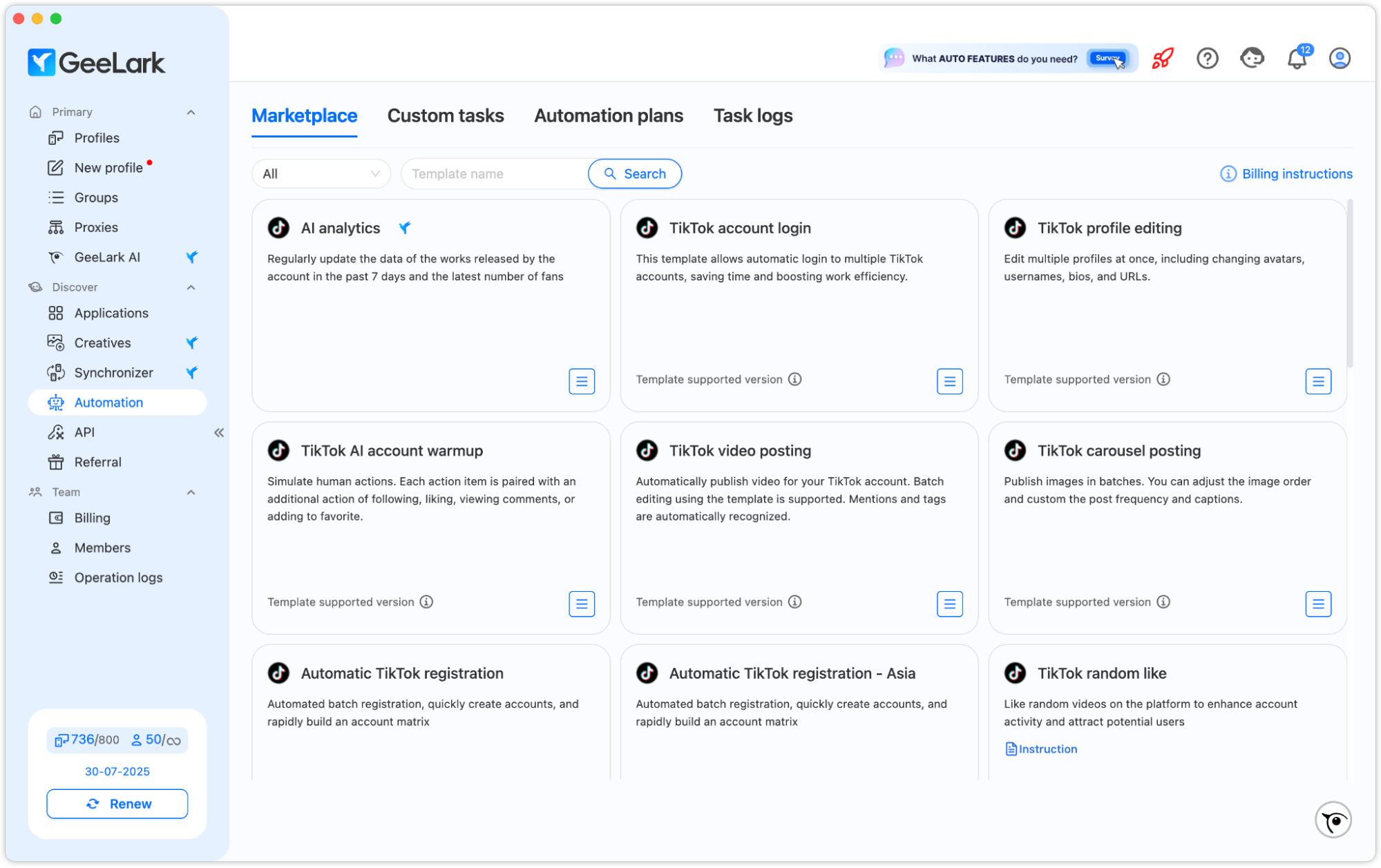1381x868 pixels.
Task: Open Applications in the sidebar
Action: click(x=117, y=313)
